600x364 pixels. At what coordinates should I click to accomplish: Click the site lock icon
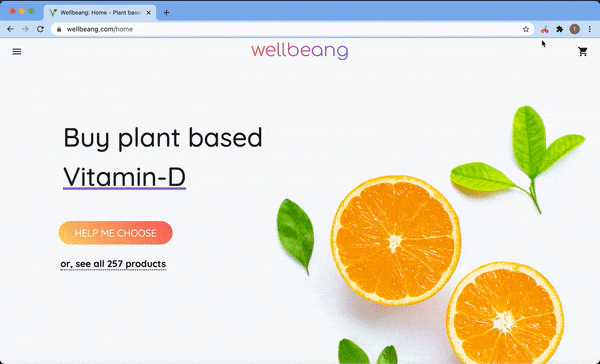coord(59,29)
